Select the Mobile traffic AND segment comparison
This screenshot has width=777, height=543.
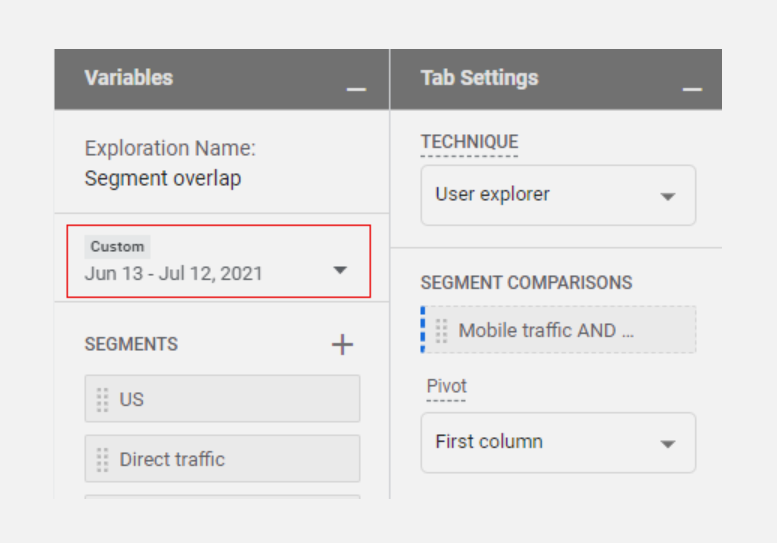click(558, 330)
